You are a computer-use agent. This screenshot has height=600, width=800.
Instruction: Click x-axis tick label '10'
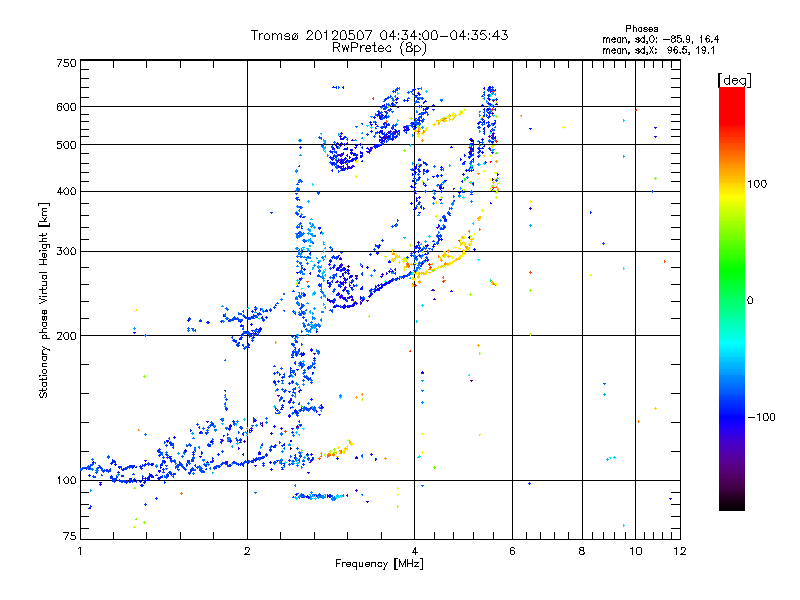[636, 551]
